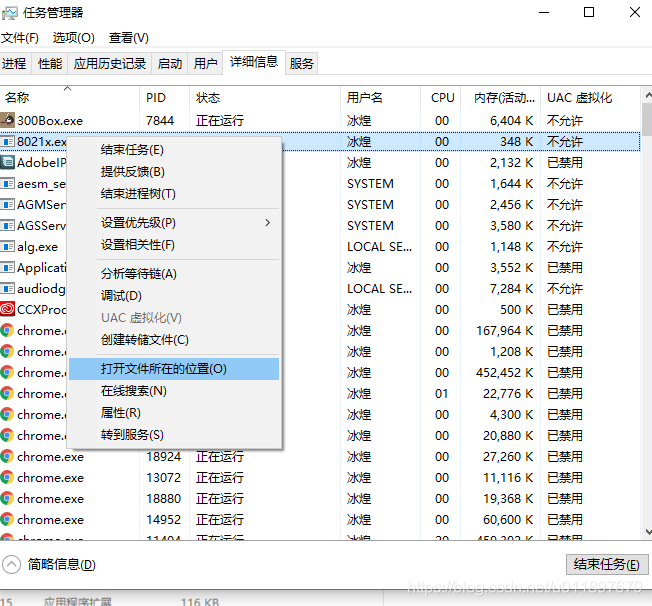Sort by the CPU column header
This screenshot has width=652, height=606.
pos(441,98)
